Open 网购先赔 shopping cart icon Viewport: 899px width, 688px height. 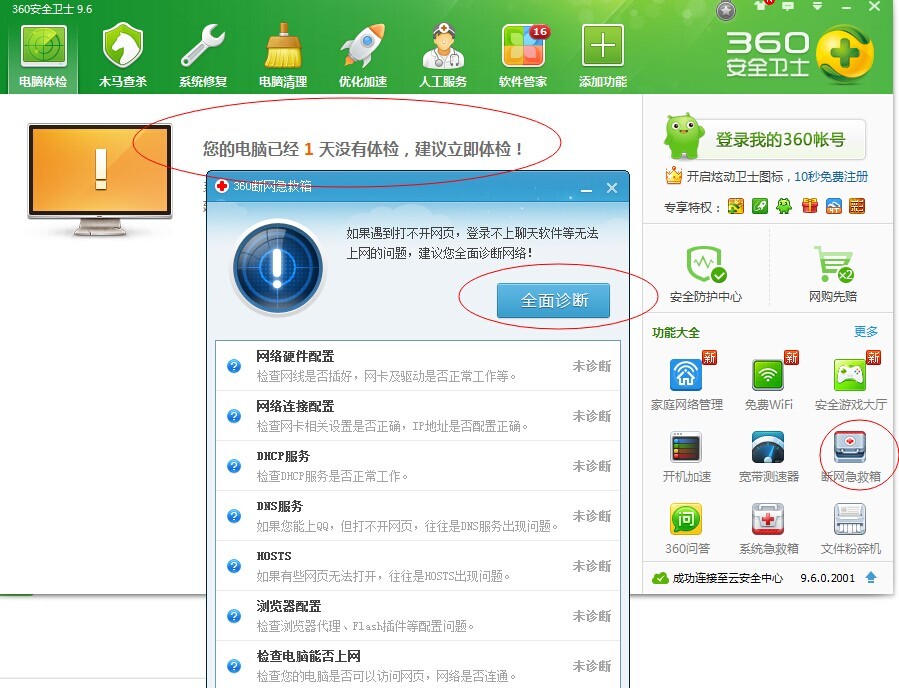pos(833,273)
